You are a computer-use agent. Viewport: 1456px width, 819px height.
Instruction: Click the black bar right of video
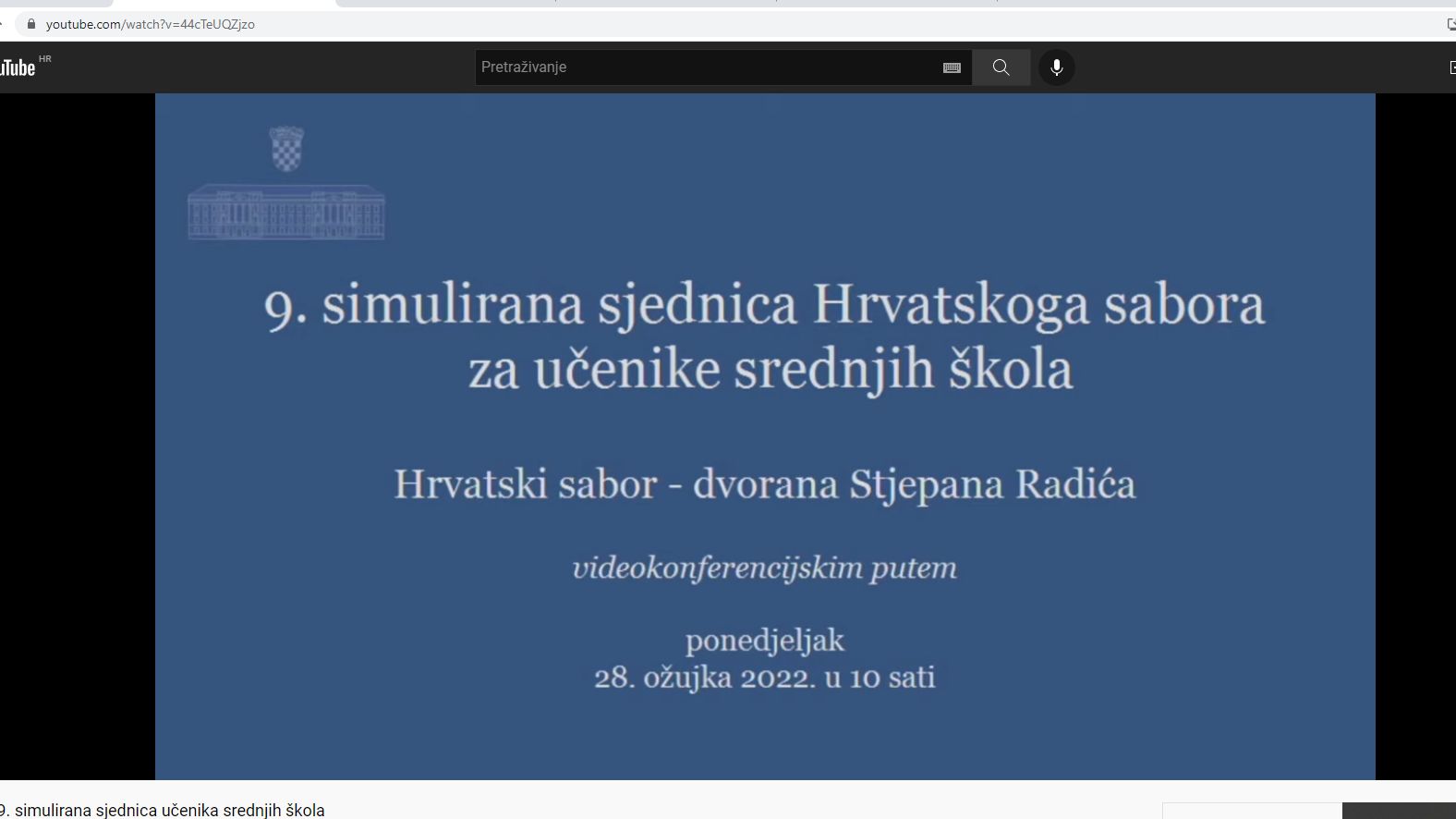(1414, 436)
